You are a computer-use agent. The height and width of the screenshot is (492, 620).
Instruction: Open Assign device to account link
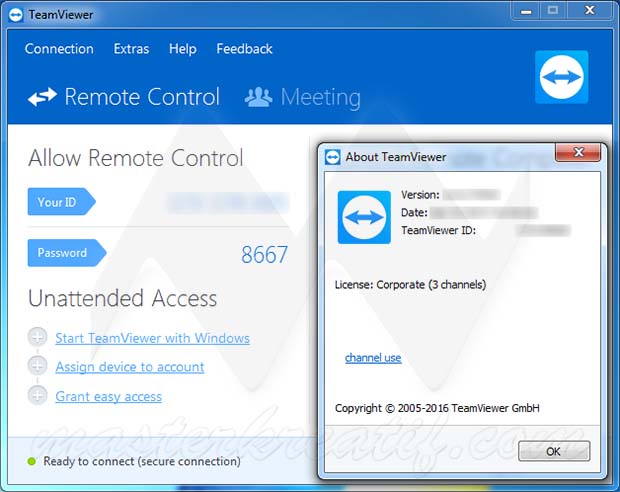[130, 367]
